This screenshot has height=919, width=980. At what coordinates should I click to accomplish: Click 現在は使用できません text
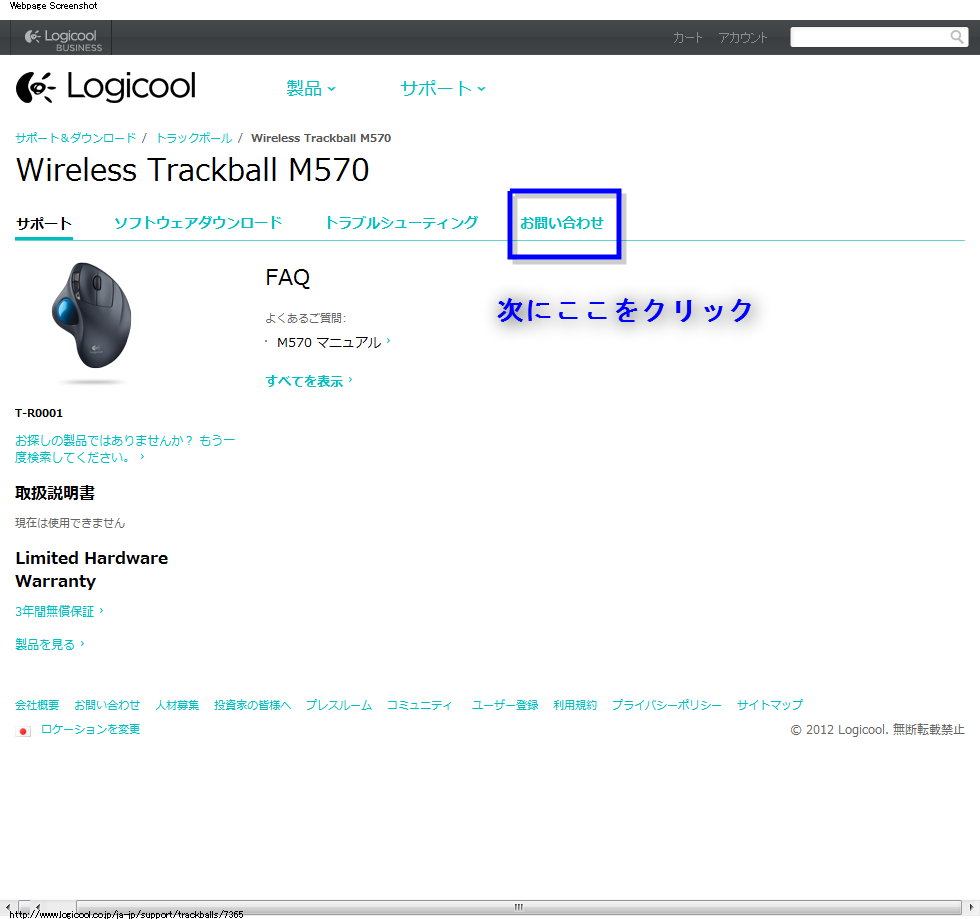pyautogui.click(x=70, y=523)
